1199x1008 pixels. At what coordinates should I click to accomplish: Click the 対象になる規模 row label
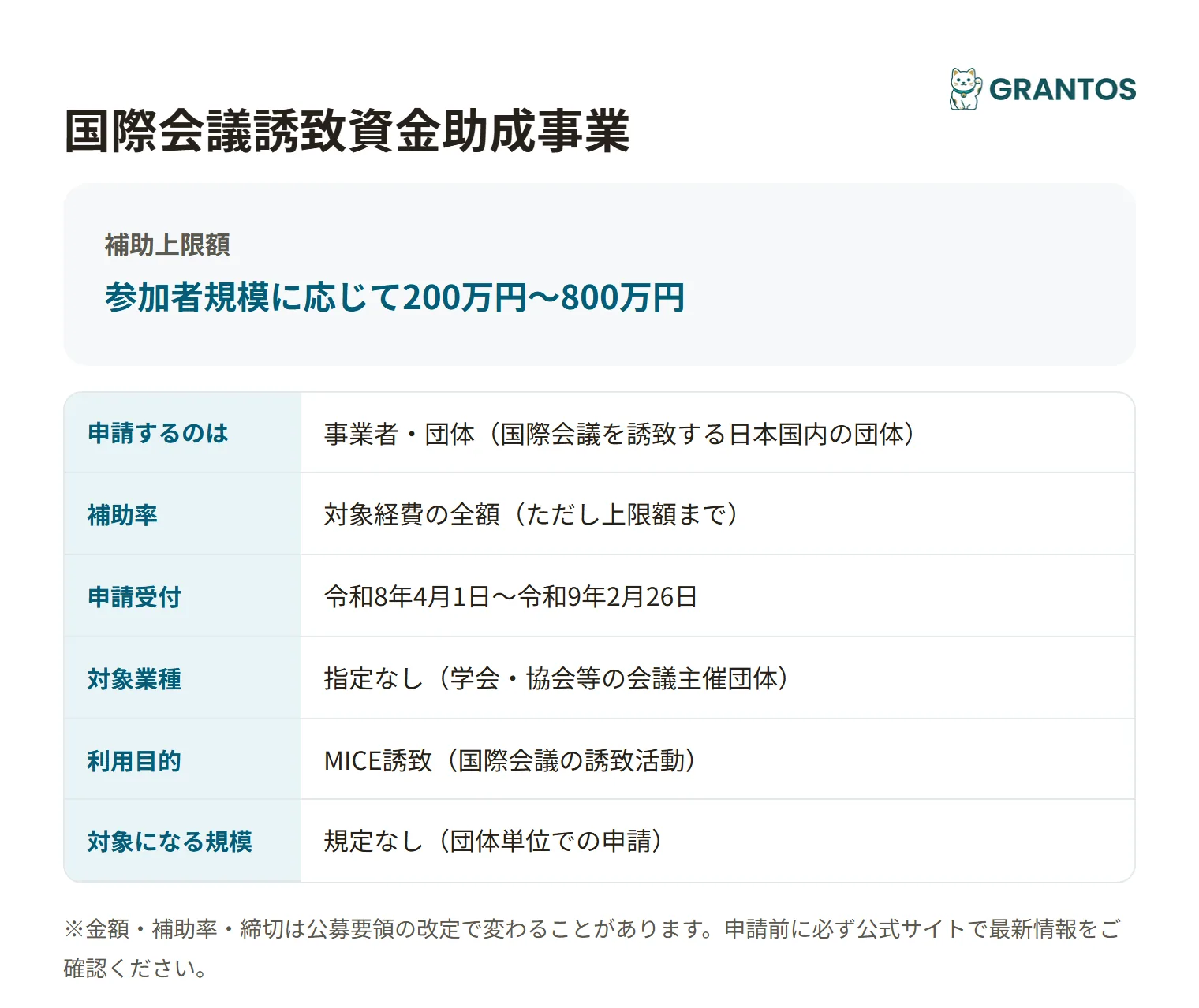pyautogui.click(x=170, y=842)
